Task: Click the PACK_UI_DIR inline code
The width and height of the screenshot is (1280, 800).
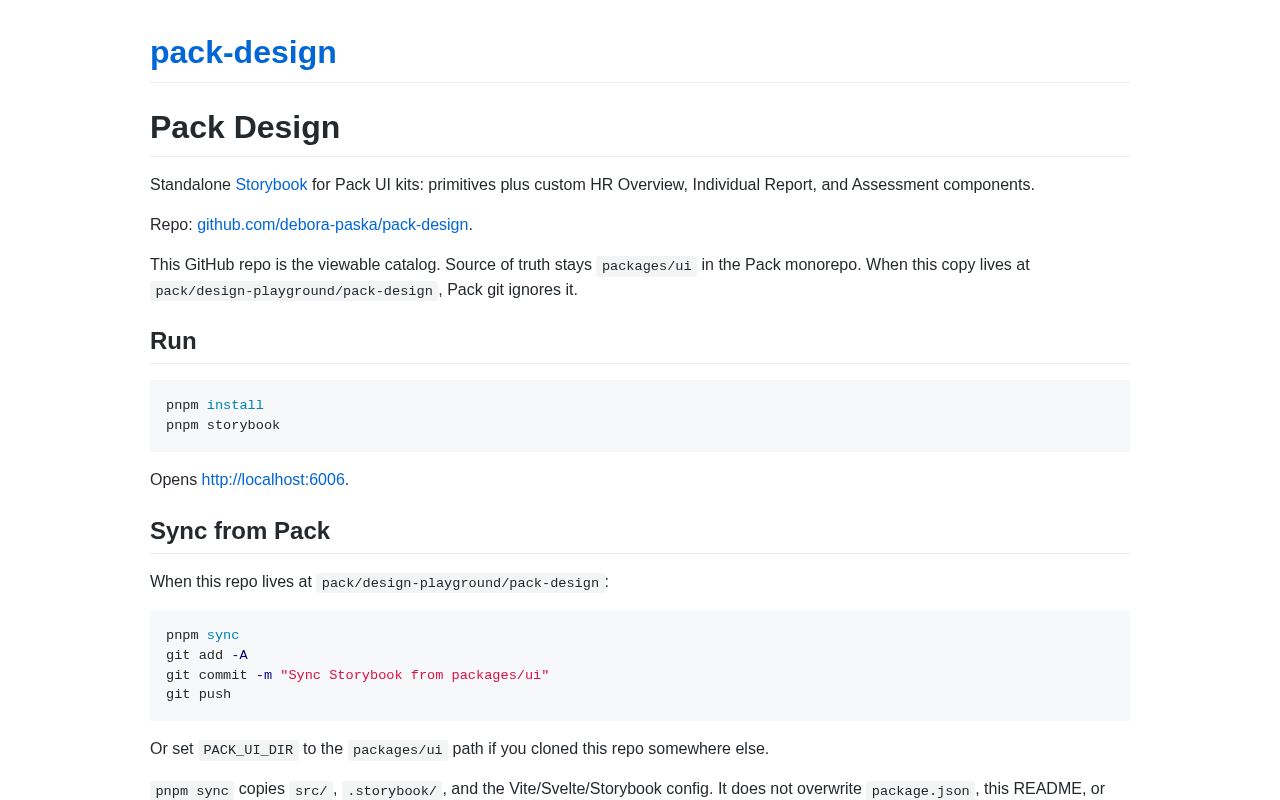Action: (248, 750)
